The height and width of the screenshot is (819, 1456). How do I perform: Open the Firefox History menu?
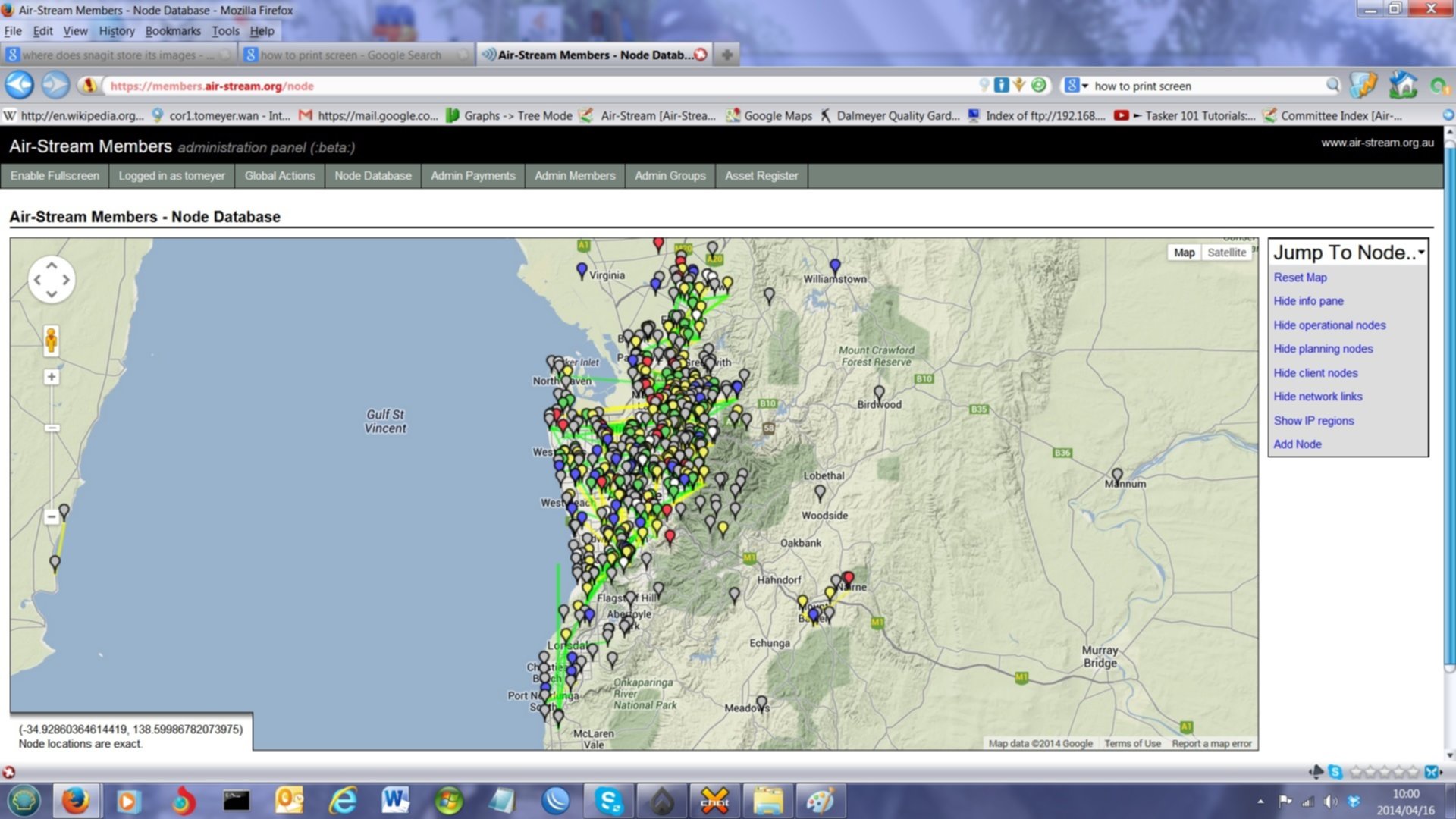tap(117, 31)
